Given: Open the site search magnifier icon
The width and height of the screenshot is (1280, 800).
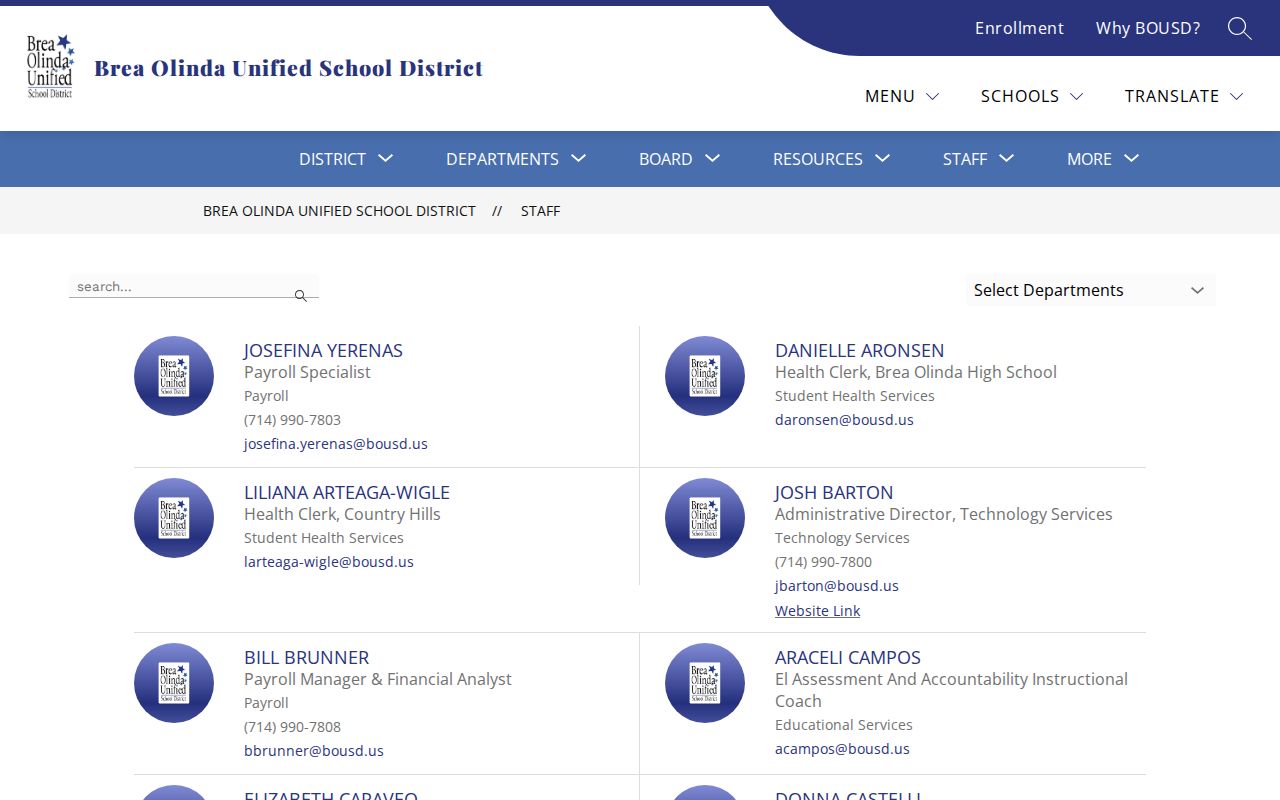Looking at the screenshot, I should pos(1240,28).
